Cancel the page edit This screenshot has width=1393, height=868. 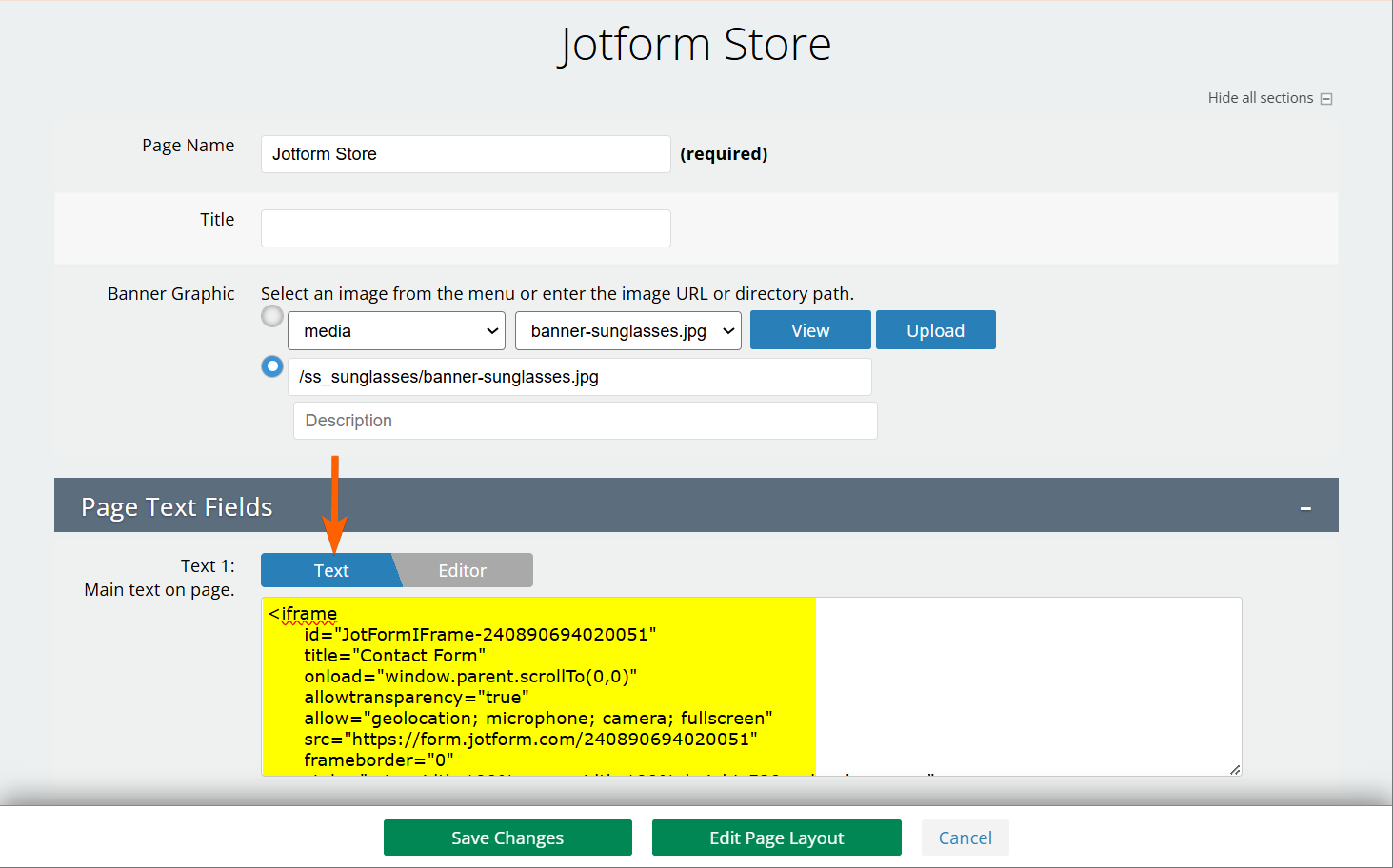click(x=965, y=838)
